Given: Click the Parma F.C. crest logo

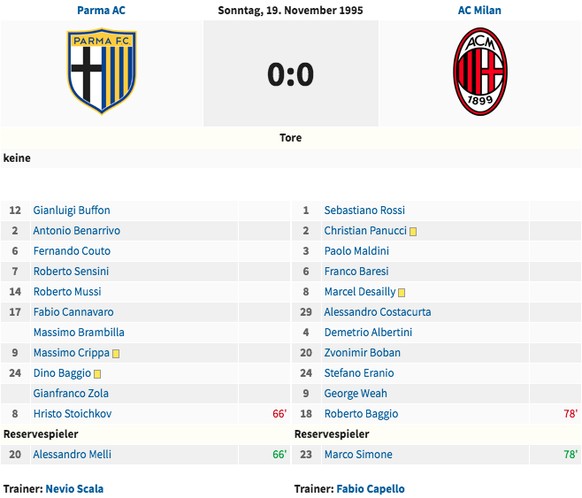Looking at the screenshot, I should [x=101, y=71].
